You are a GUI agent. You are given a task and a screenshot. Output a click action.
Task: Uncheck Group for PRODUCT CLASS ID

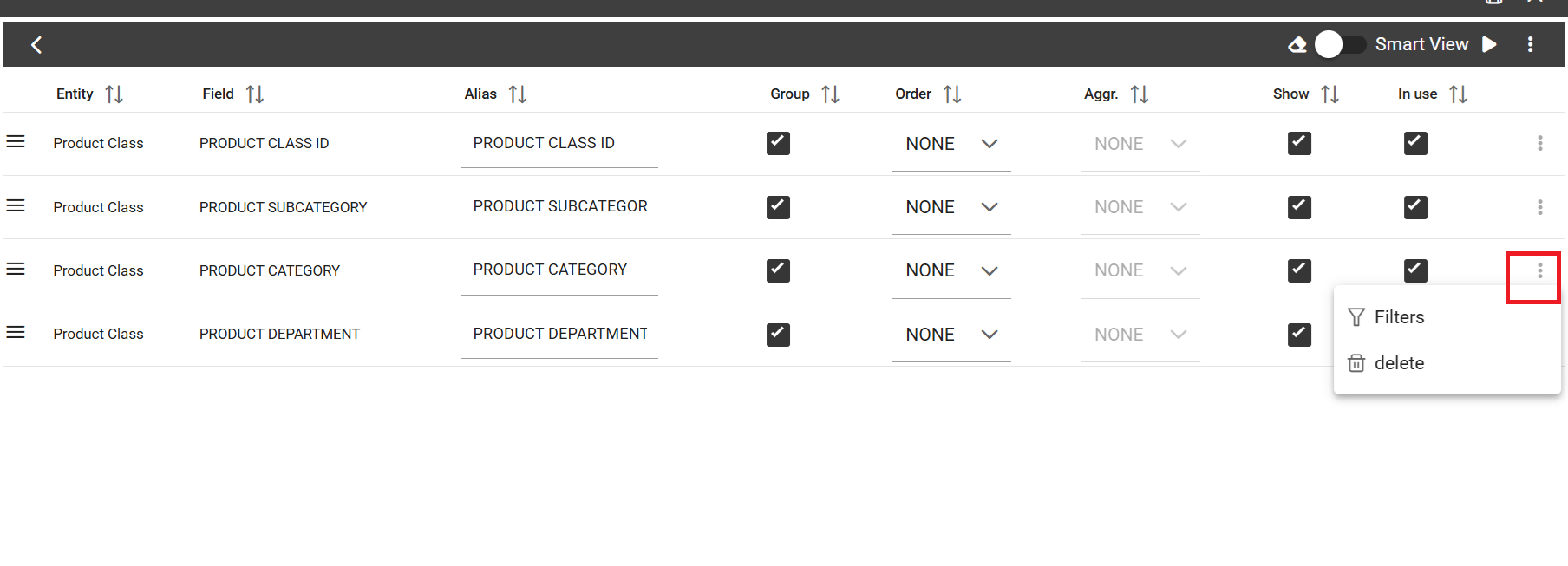(x=778, y=143)
